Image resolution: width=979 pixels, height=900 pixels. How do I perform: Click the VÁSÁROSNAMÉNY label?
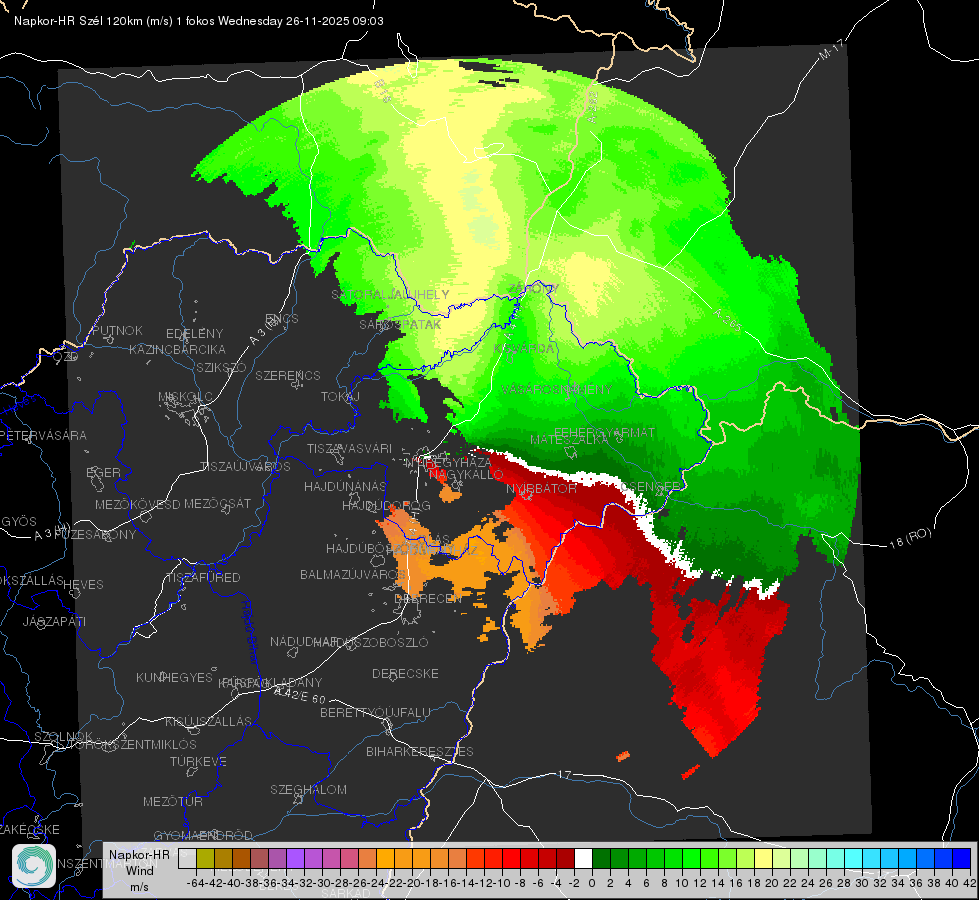556,389
